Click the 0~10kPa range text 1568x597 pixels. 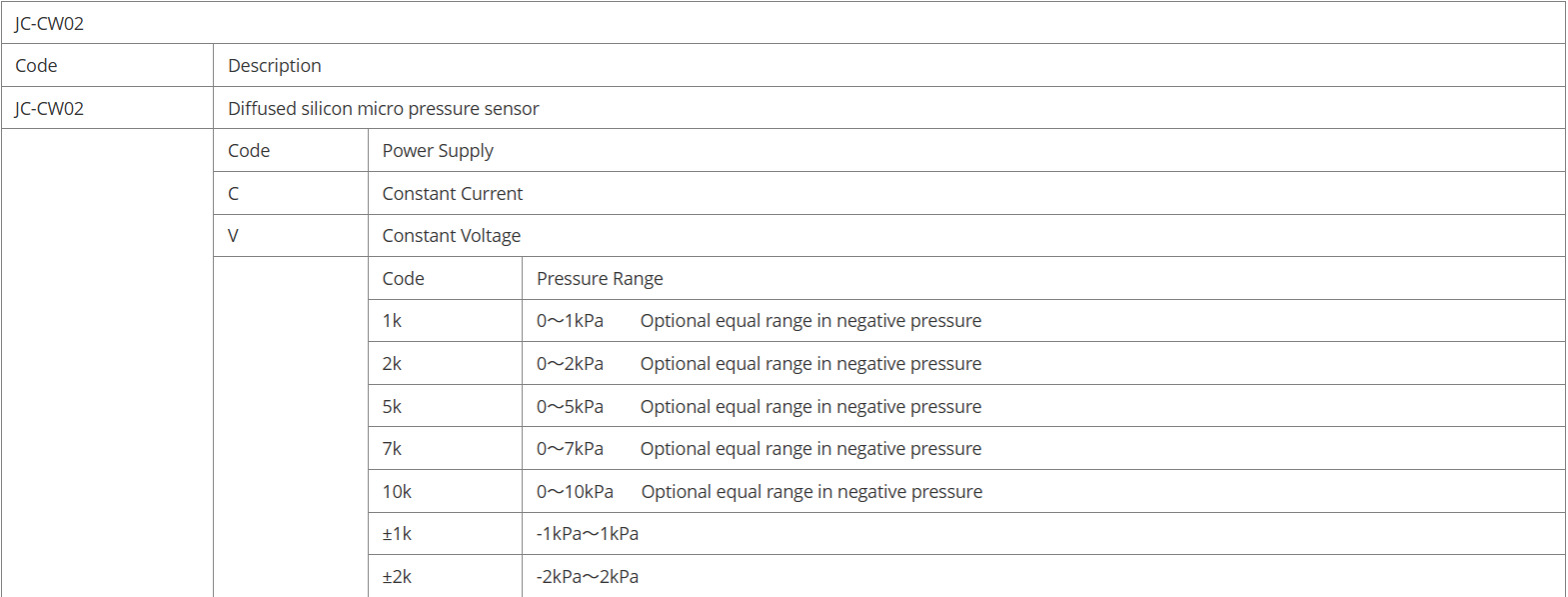[x=575, y=492]
